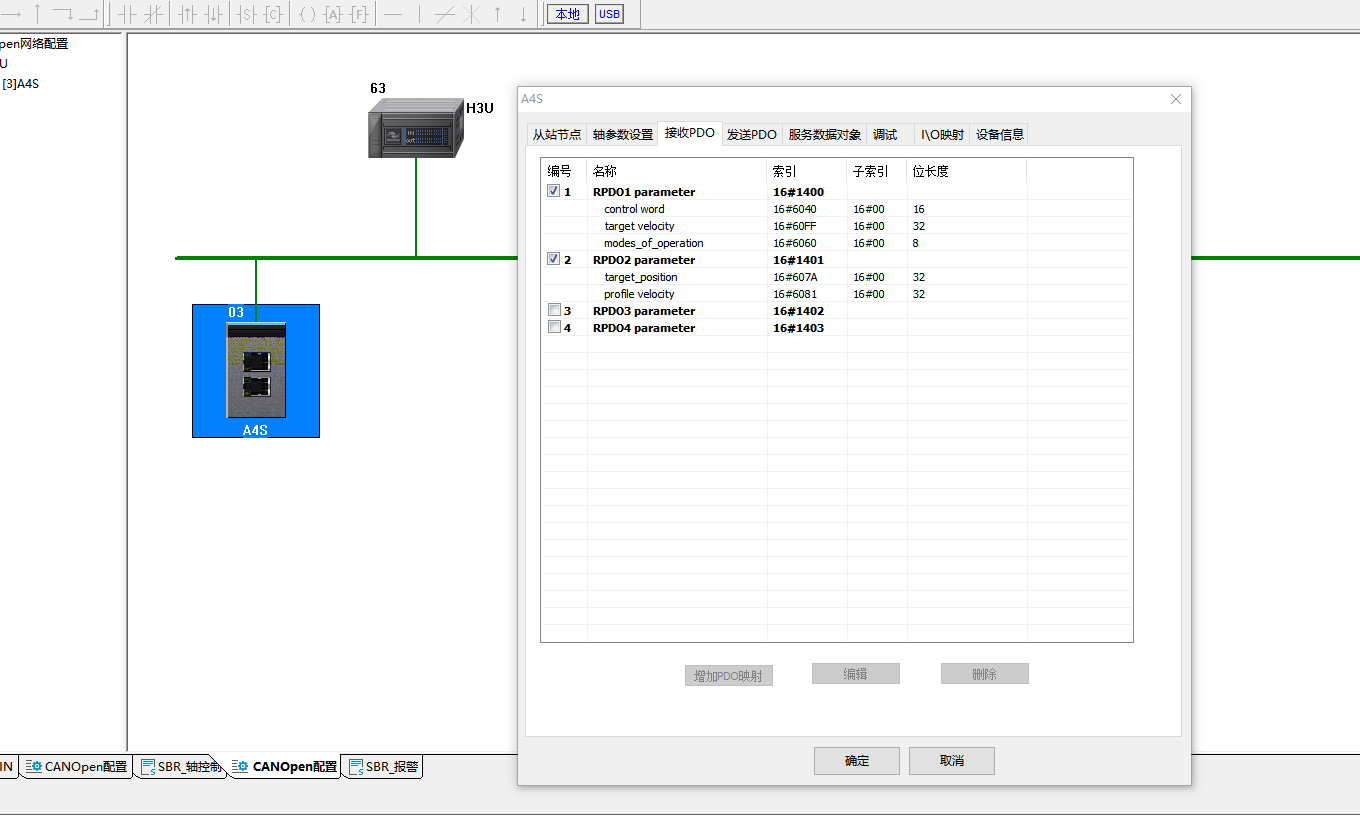The height and width of the screenshot is (821, 1360).
Task: Select the profile velocity row
Action: [x=837, y=294]
